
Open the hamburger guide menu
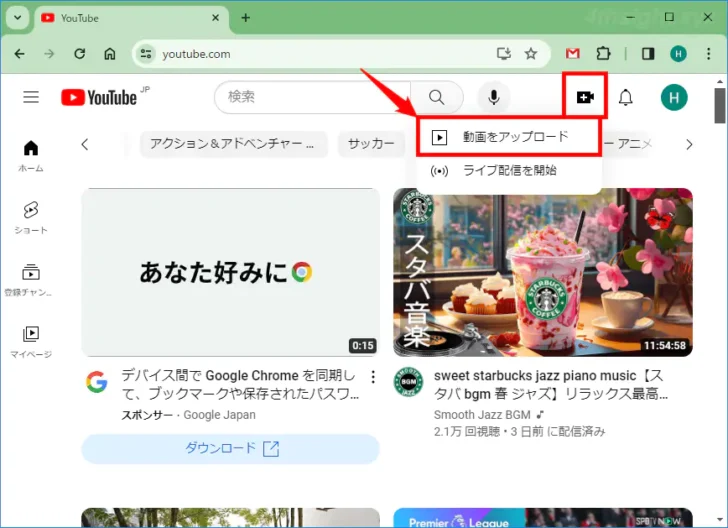[31, 97]
